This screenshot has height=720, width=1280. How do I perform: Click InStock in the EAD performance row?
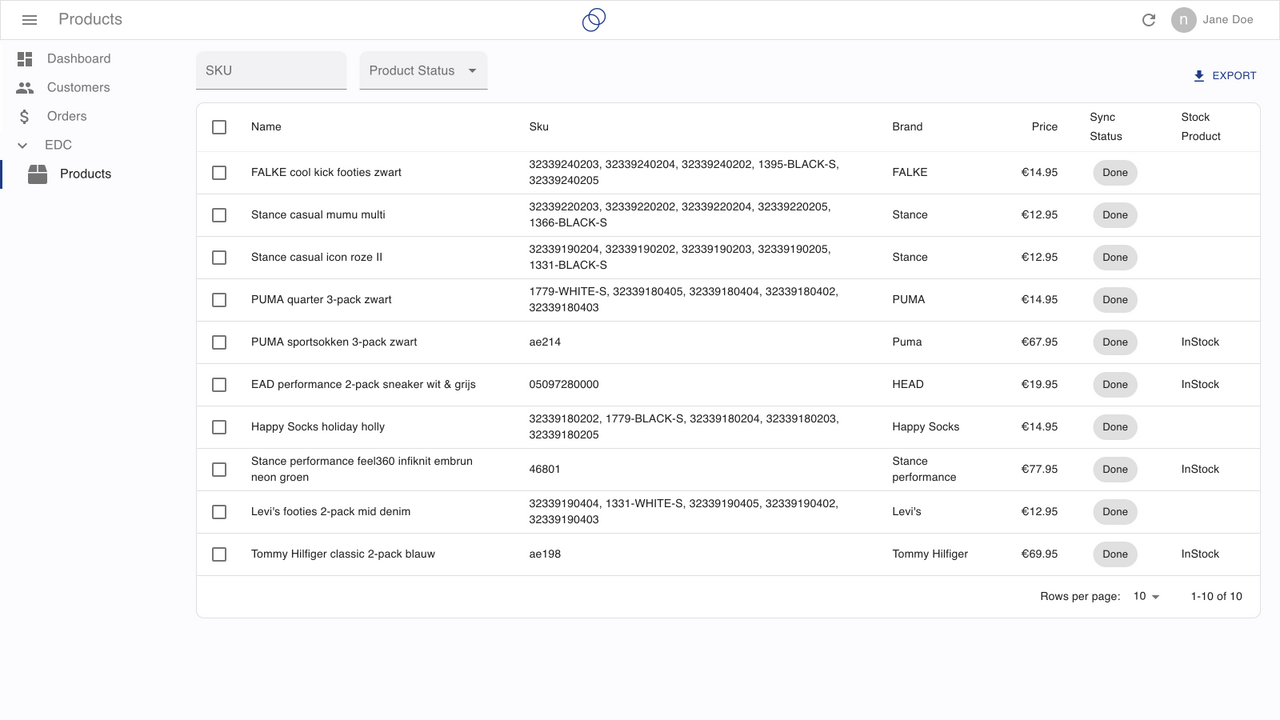(x=1200, y=385)
